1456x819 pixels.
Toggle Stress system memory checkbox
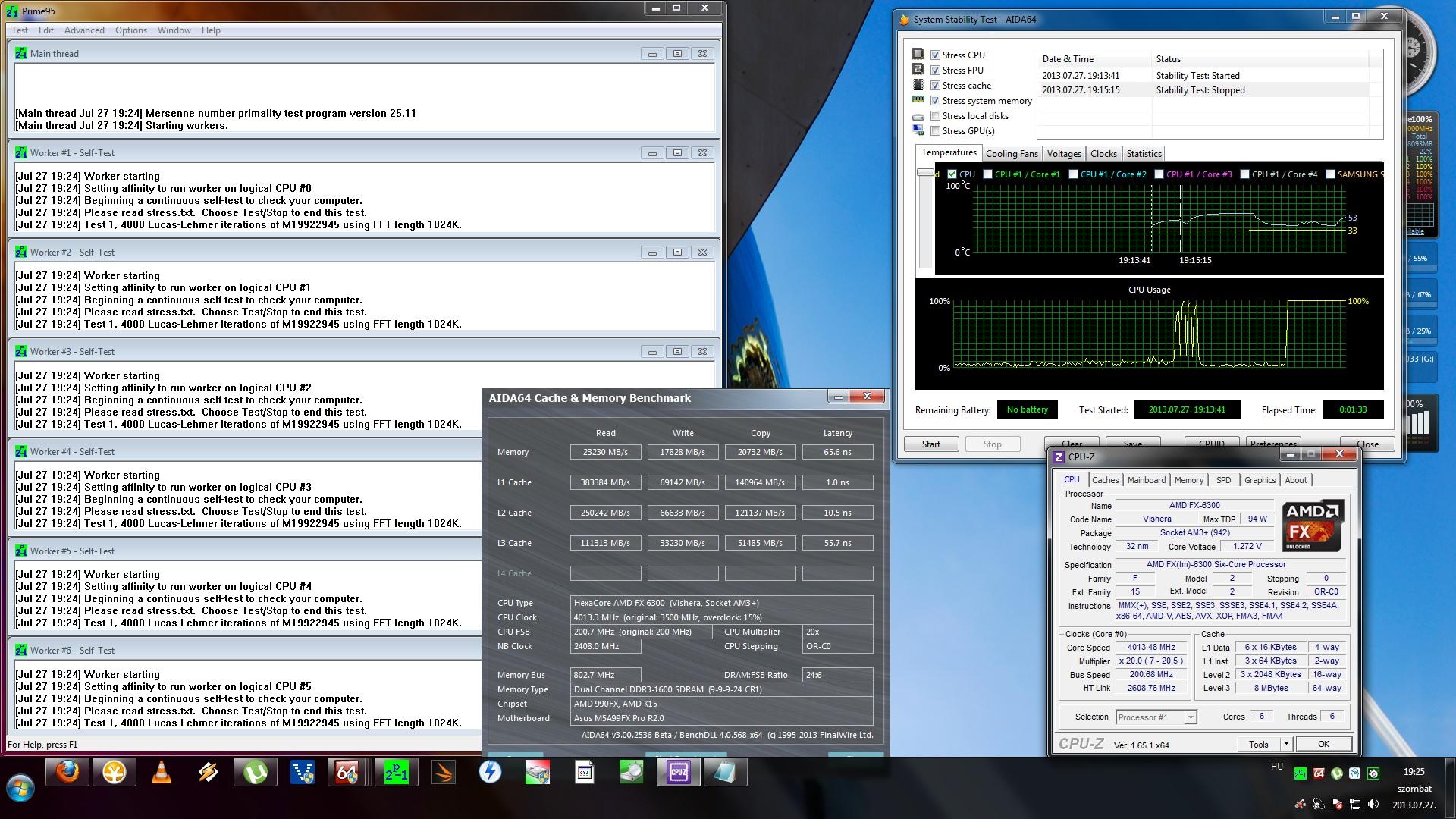(936, 100)
